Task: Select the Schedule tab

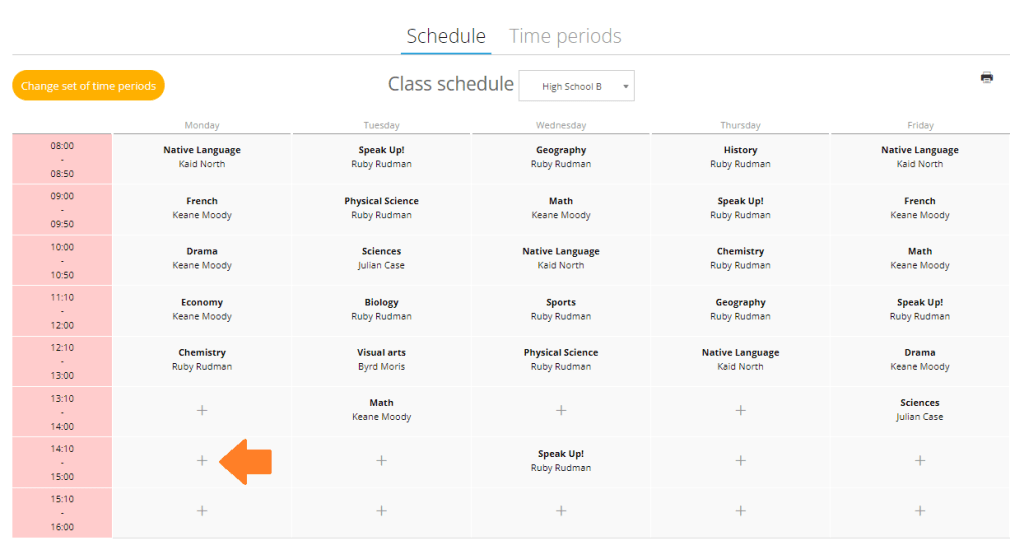Action: click(x=446, y=36)
